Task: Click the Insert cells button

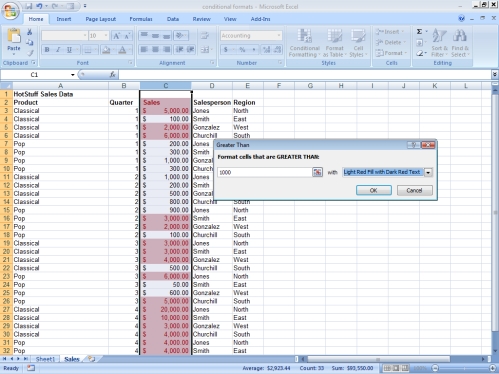Action: (x=389, y=32)
